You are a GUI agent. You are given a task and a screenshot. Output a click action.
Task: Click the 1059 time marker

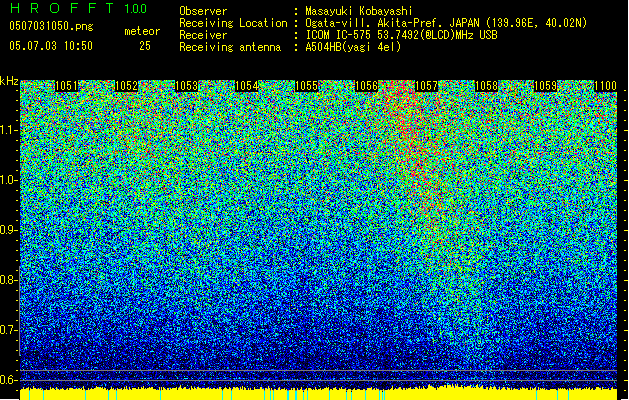tap(546, 86)
